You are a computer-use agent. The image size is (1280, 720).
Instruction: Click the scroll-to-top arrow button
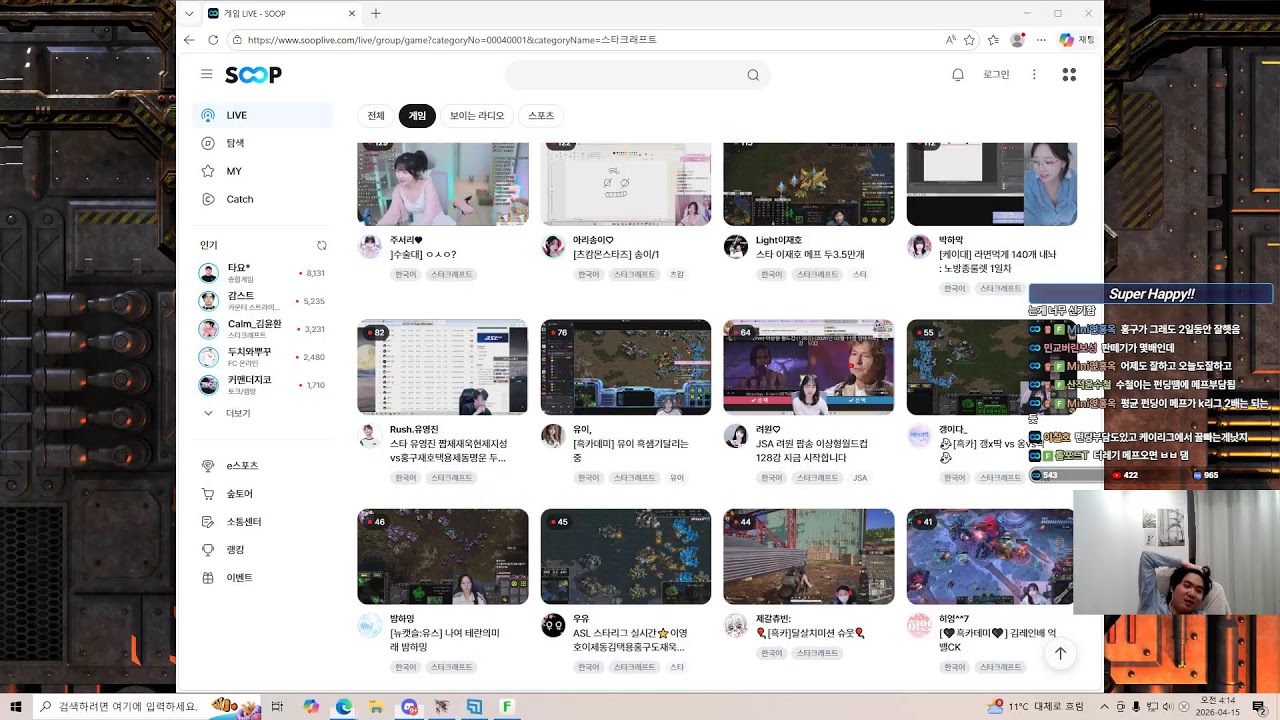click(x=1060, y=653)
